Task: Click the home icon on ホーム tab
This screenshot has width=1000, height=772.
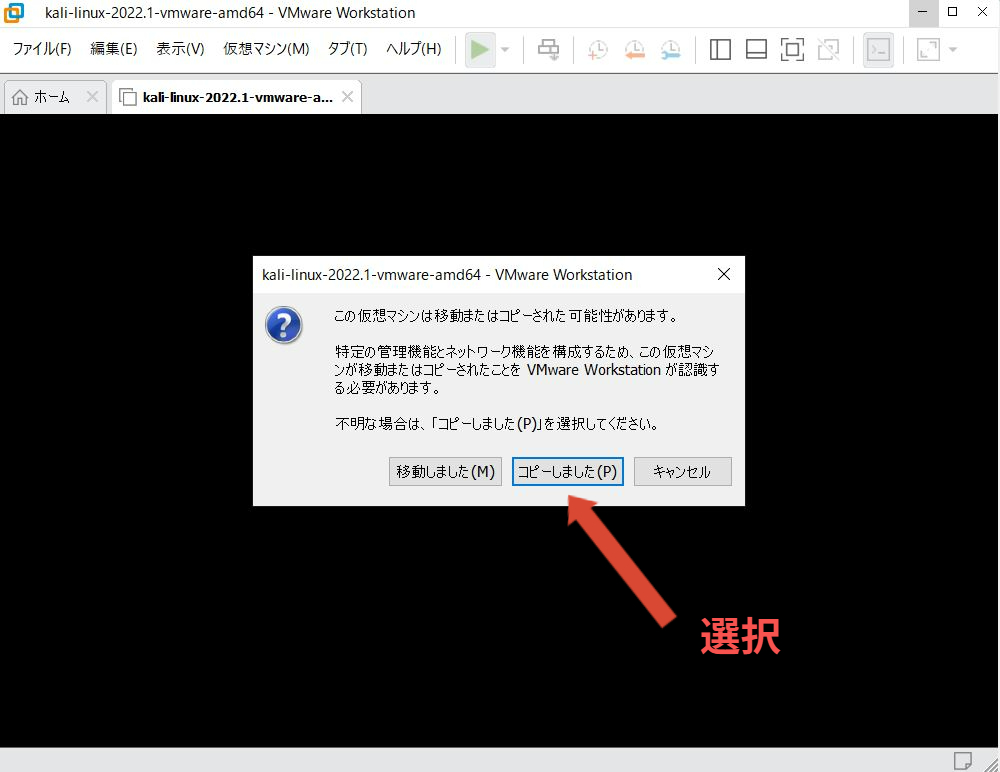Action: coord(20,97)
